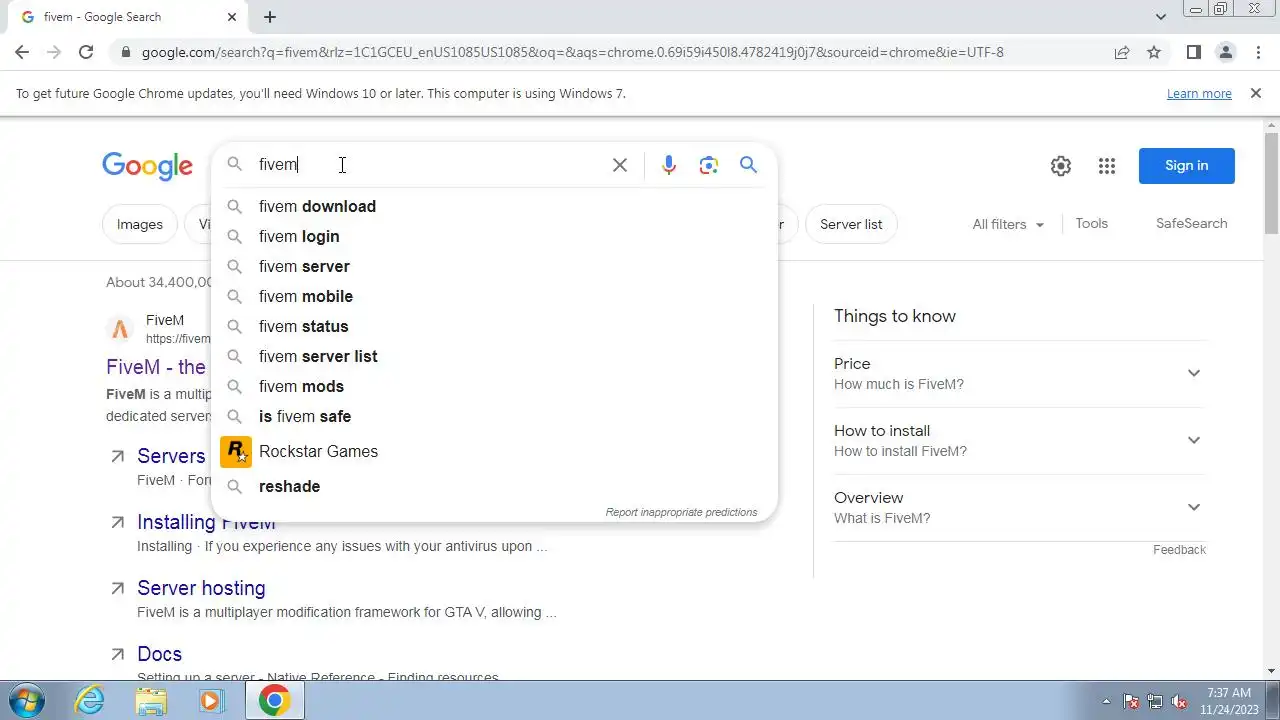Start voice search with the microphone icon

click(x=669, y=165)
